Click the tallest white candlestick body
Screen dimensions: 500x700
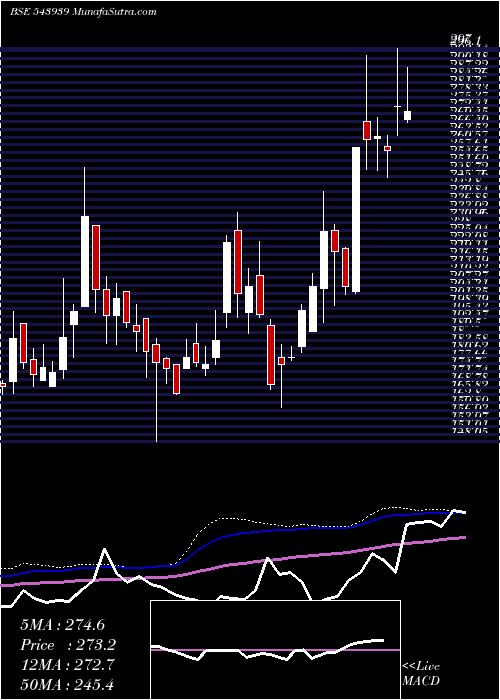point(356,220)
